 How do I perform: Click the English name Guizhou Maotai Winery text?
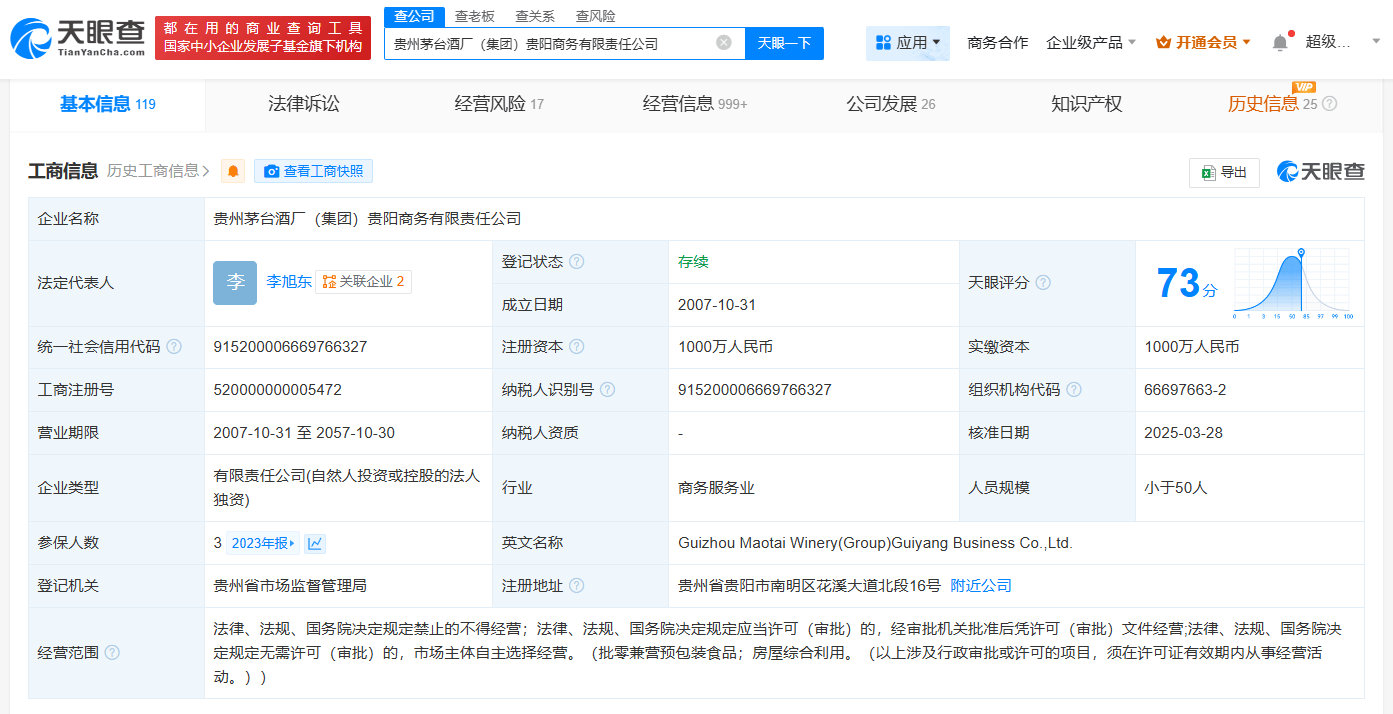(x=875, y=543)
